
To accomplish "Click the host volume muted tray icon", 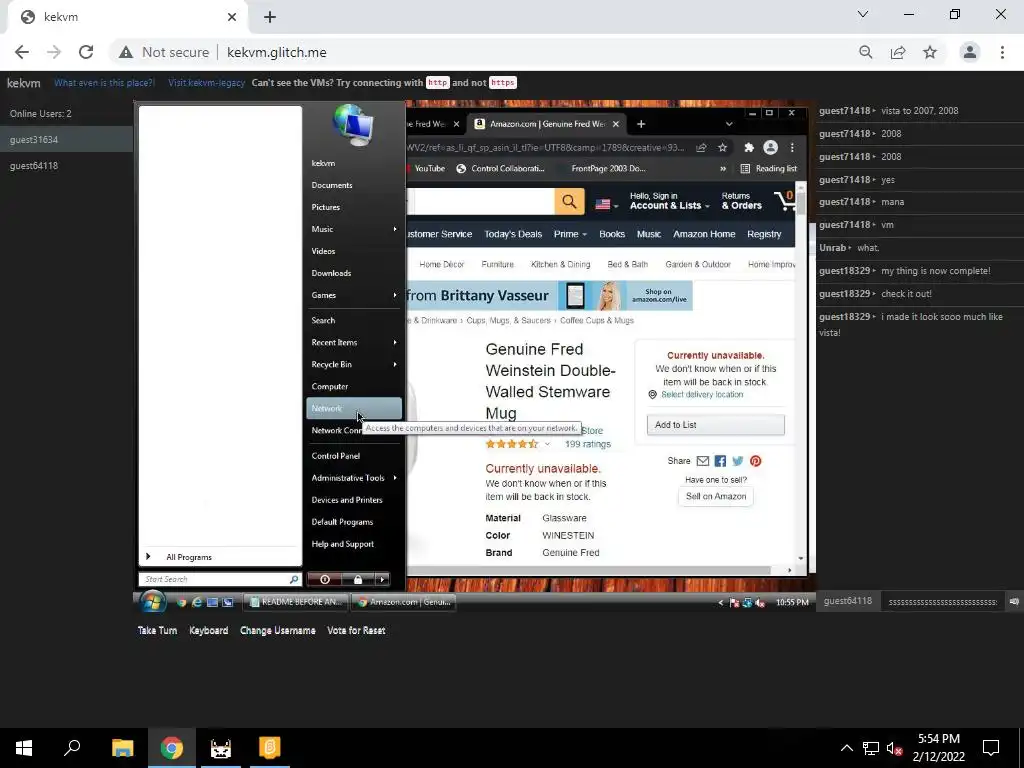I will click(894, 748).
